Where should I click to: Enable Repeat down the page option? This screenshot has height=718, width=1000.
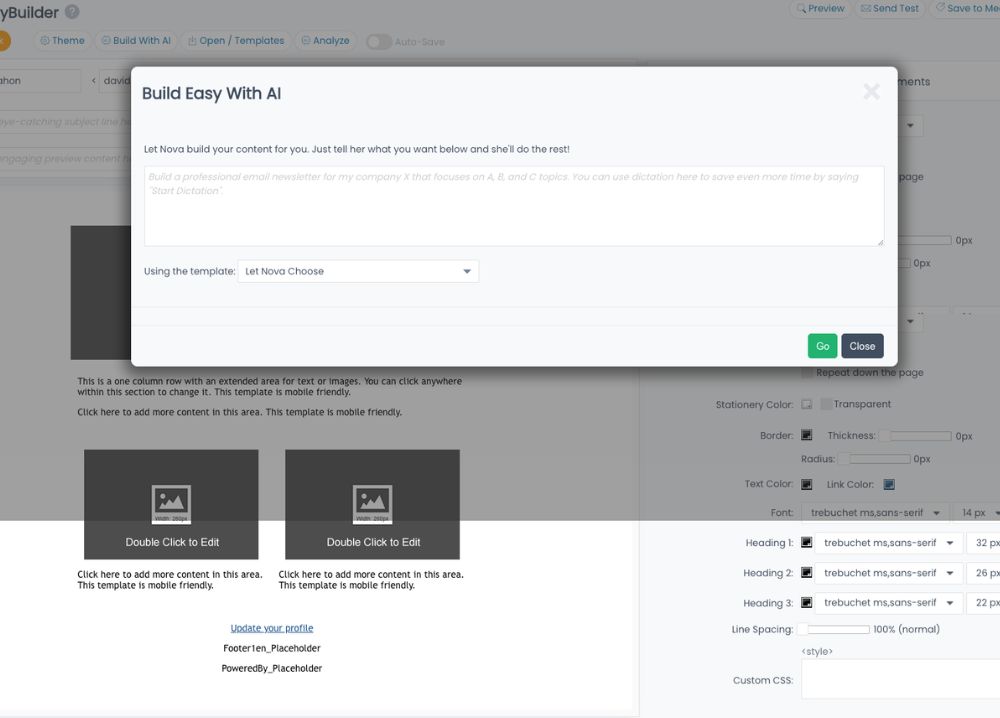(x=806, y=372)
